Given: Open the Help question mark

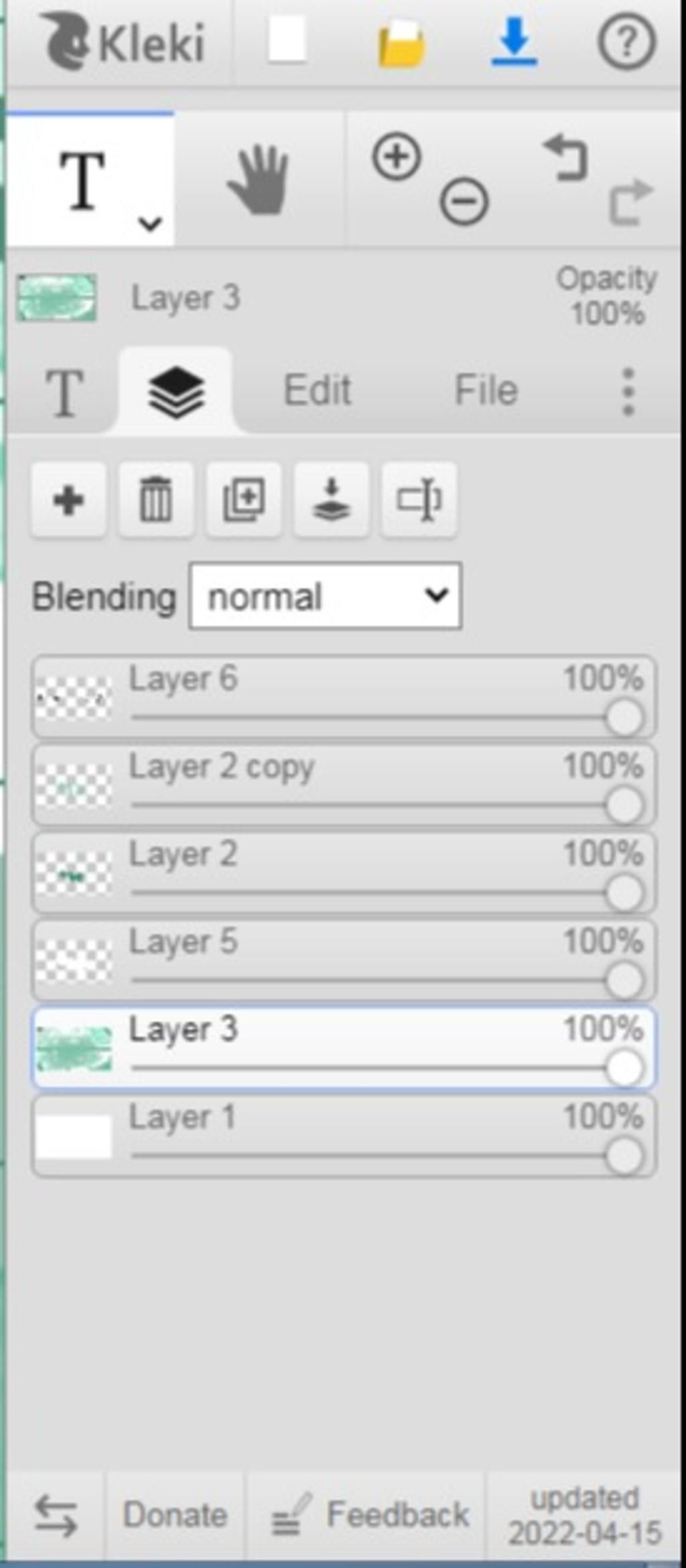Looking at the screenshot, I should click(x=626, y=43).
